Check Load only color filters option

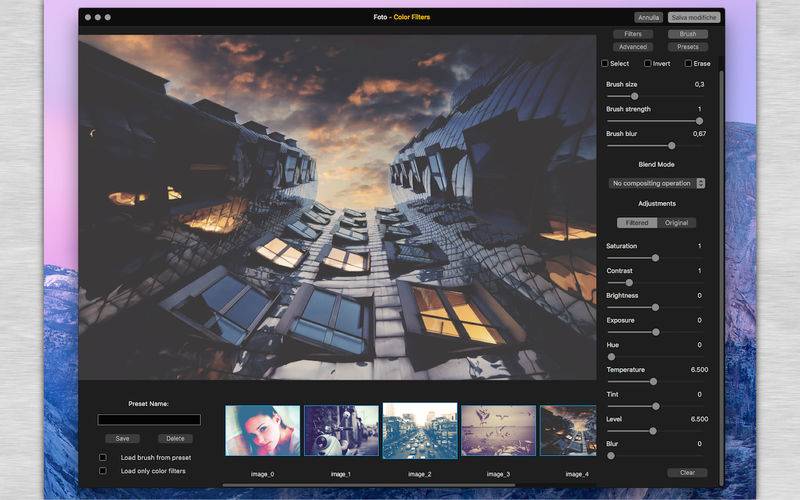click(x=102, y=470)
